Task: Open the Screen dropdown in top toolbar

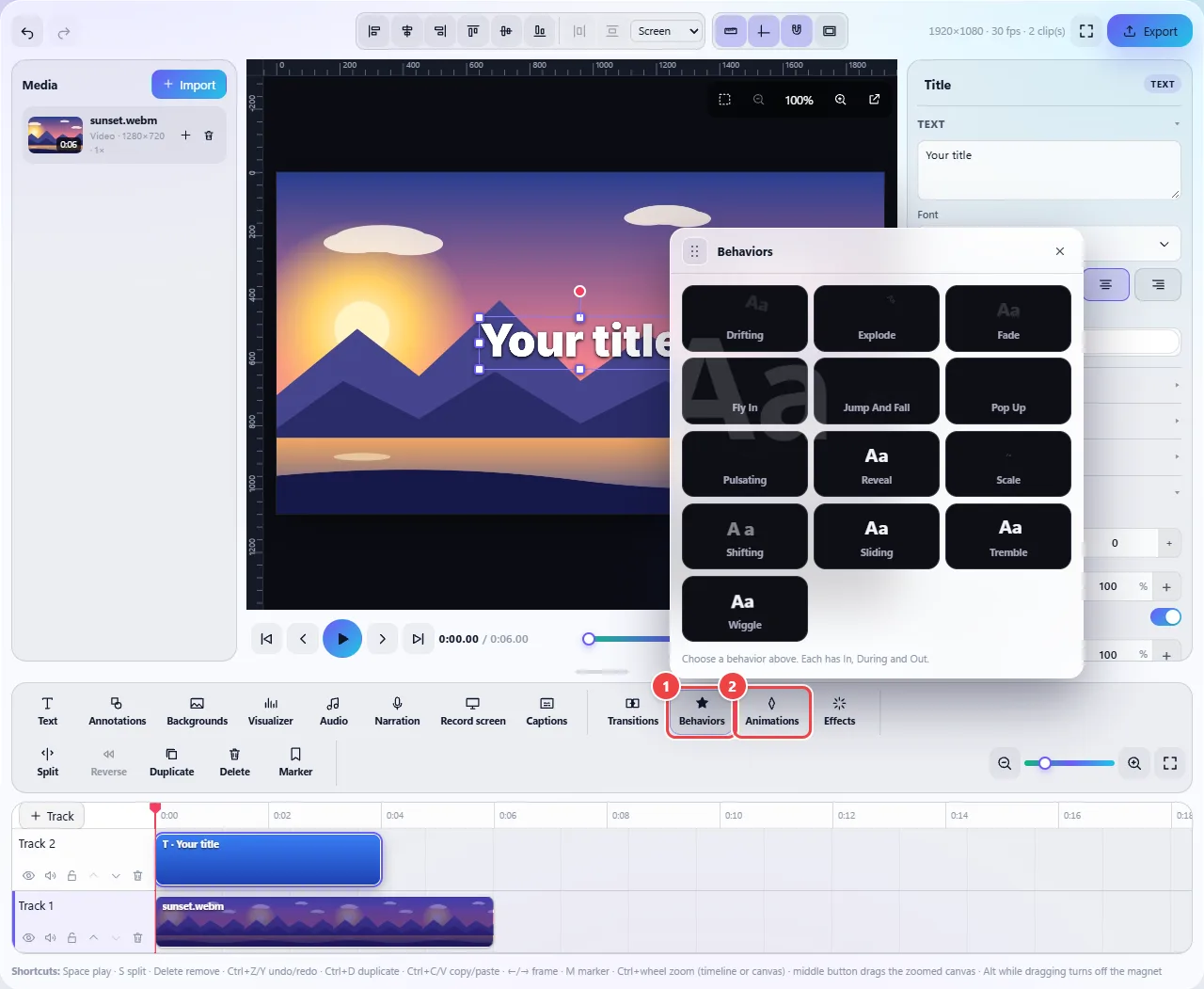Action: pyautogui.click(x=667, y=31)
